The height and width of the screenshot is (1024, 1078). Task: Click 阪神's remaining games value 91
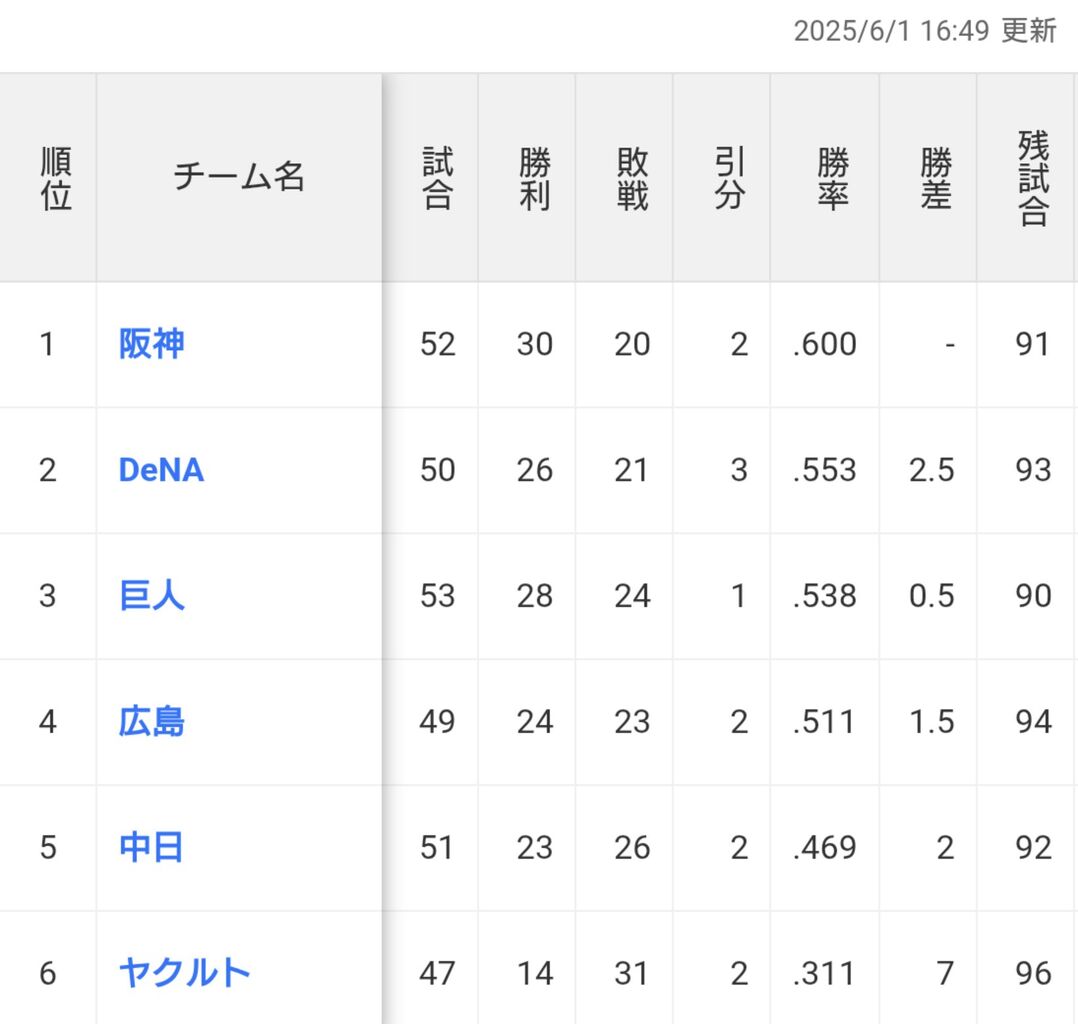1033,344
